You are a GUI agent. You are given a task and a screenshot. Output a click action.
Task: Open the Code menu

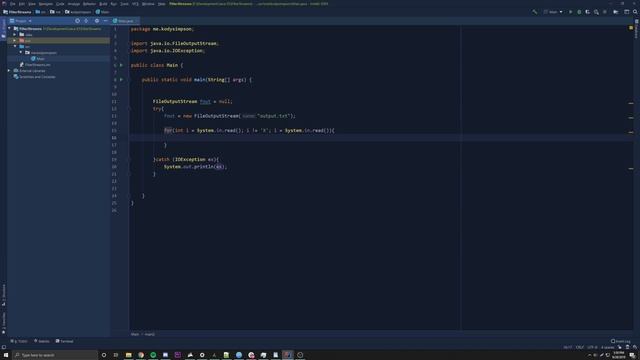tap(60, 4)
